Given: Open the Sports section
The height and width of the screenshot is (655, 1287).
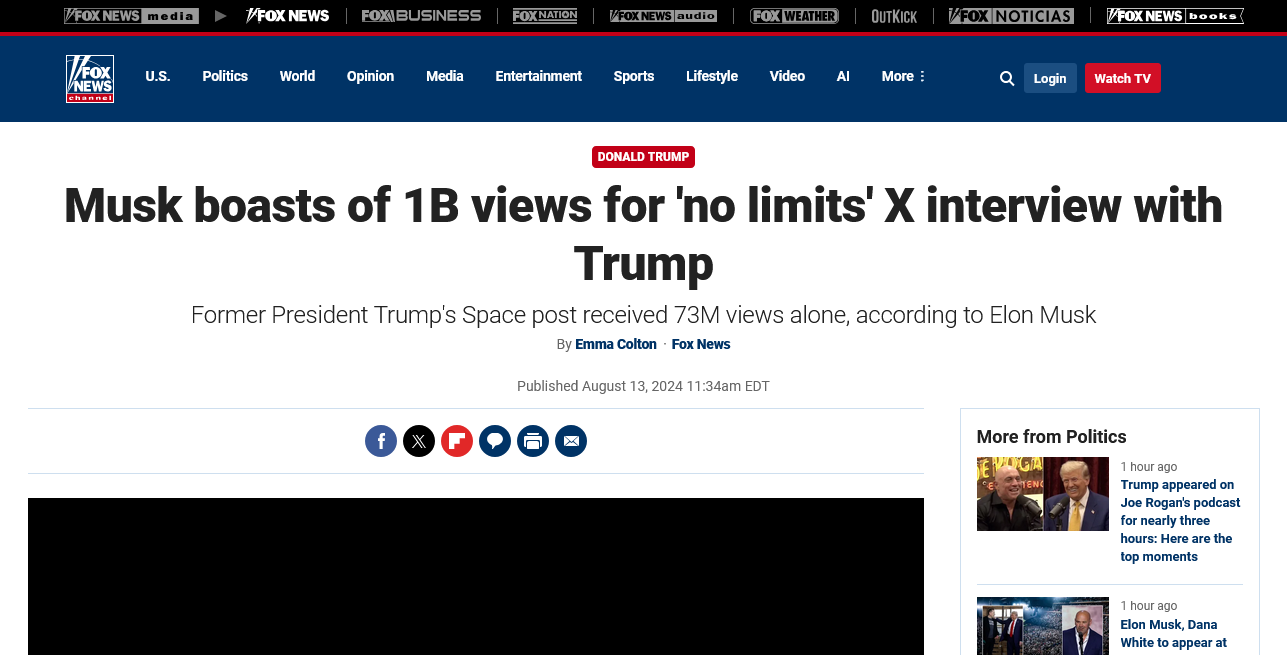Looking at the screenshot, I should pyautogui.click(x=634, y=76).
